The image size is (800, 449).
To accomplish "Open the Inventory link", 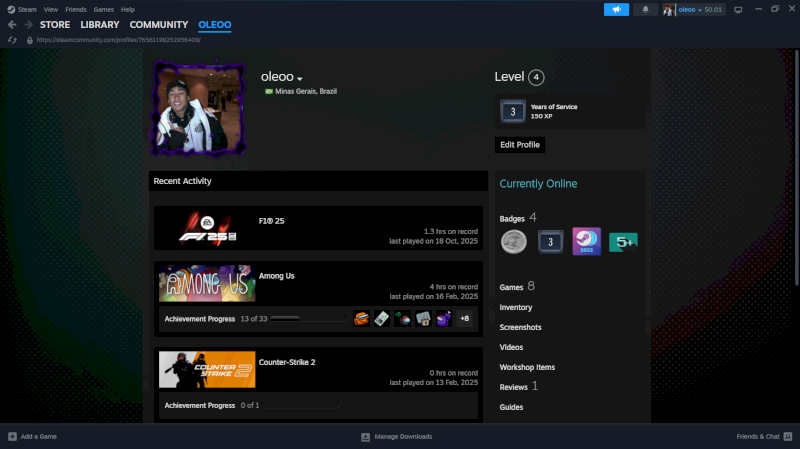I will point(516,307).
